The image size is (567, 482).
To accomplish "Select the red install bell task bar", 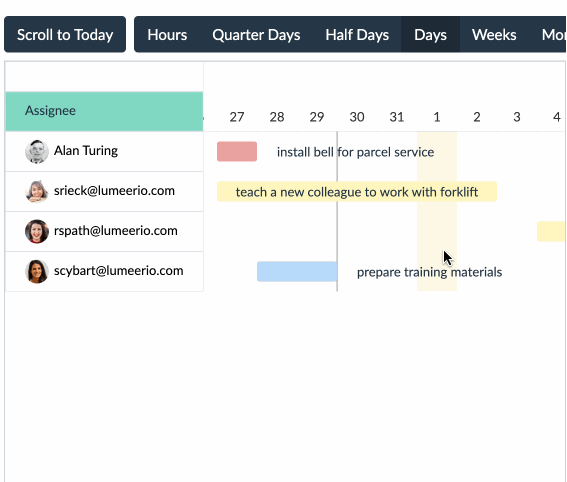I will 237,152.
